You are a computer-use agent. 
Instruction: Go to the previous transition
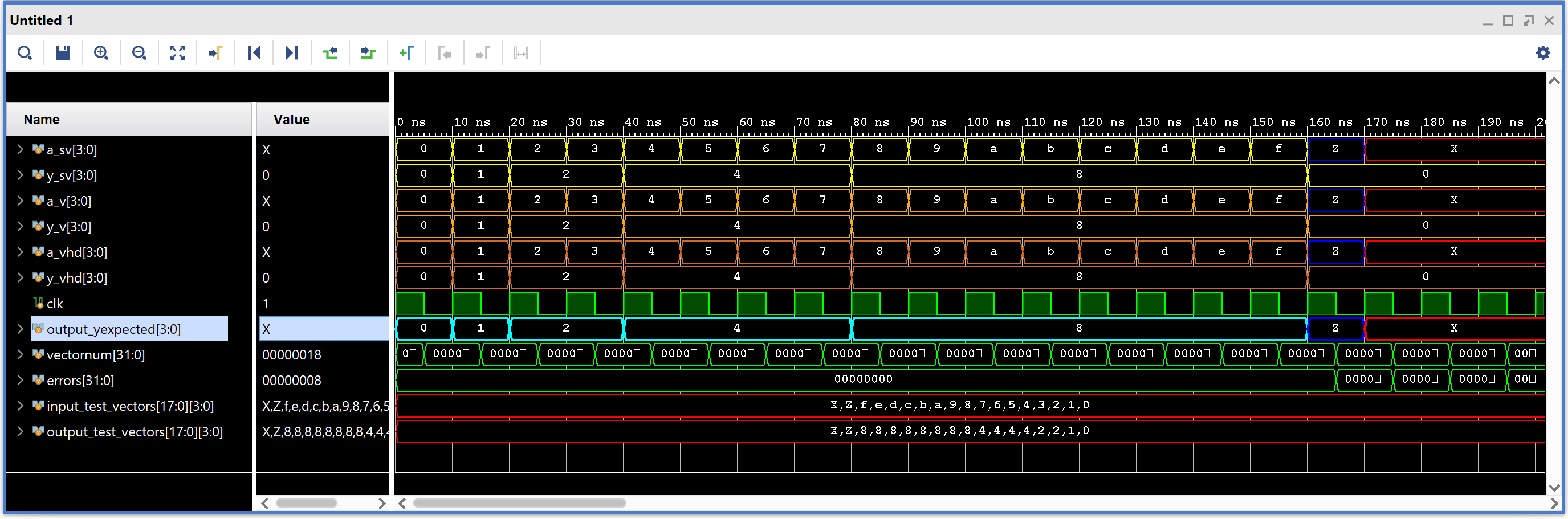pos(331,54)
